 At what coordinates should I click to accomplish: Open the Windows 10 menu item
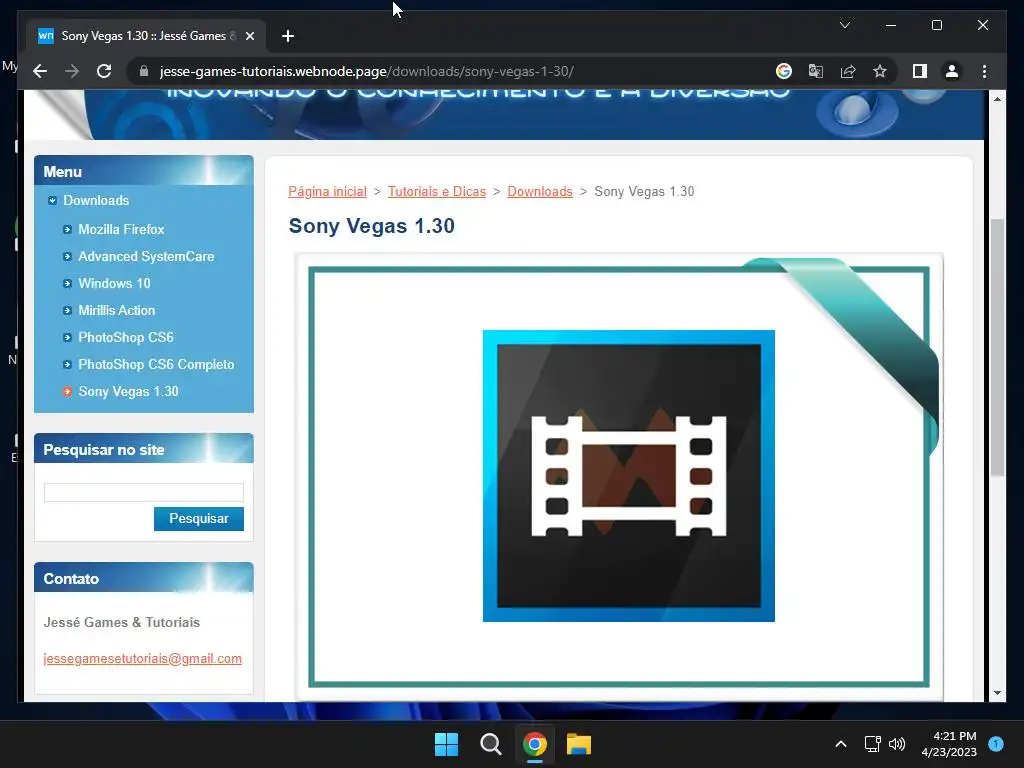click(114, 283)
